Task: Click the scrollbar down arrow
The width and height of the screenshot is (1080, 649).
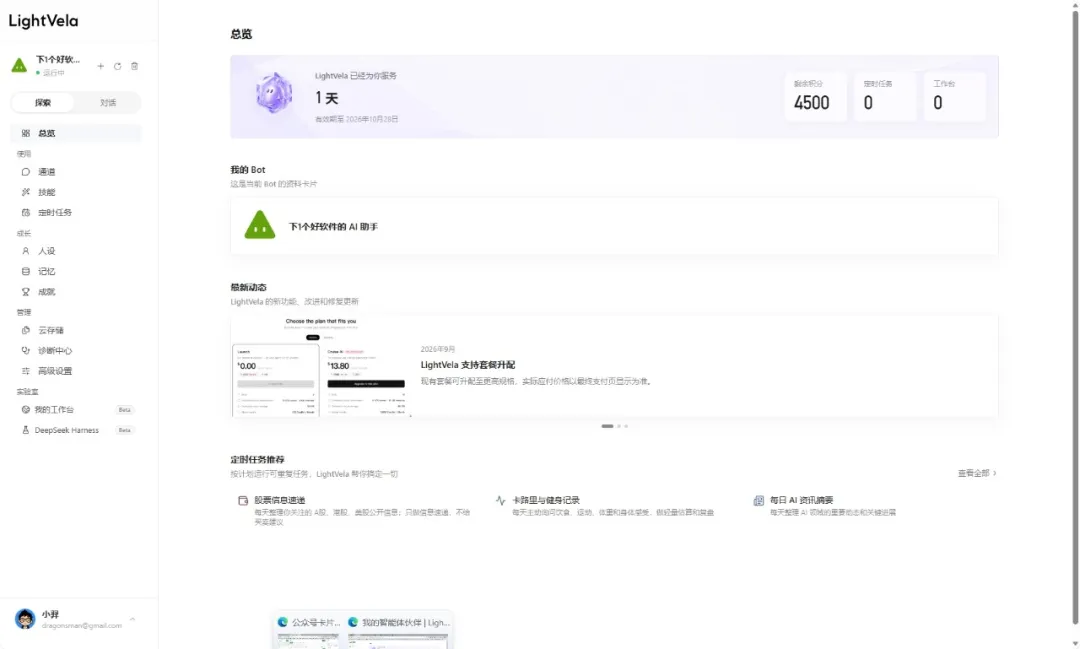Action: tap(1075, 643)
